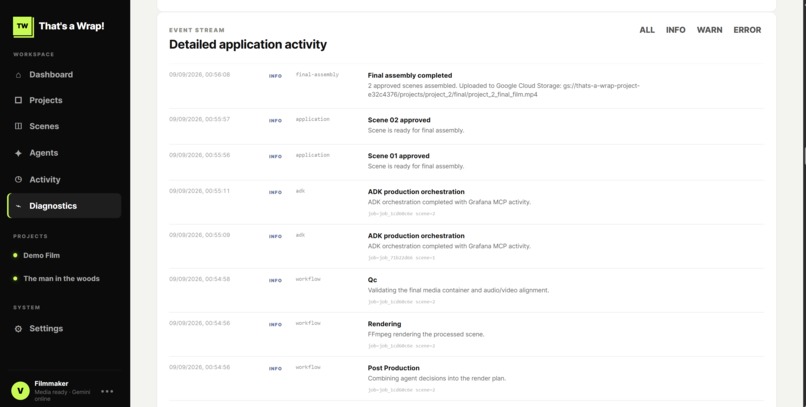Click Media ready Gemini online status
The height and width of the screenshot is (407, 806).
point(62,395)
